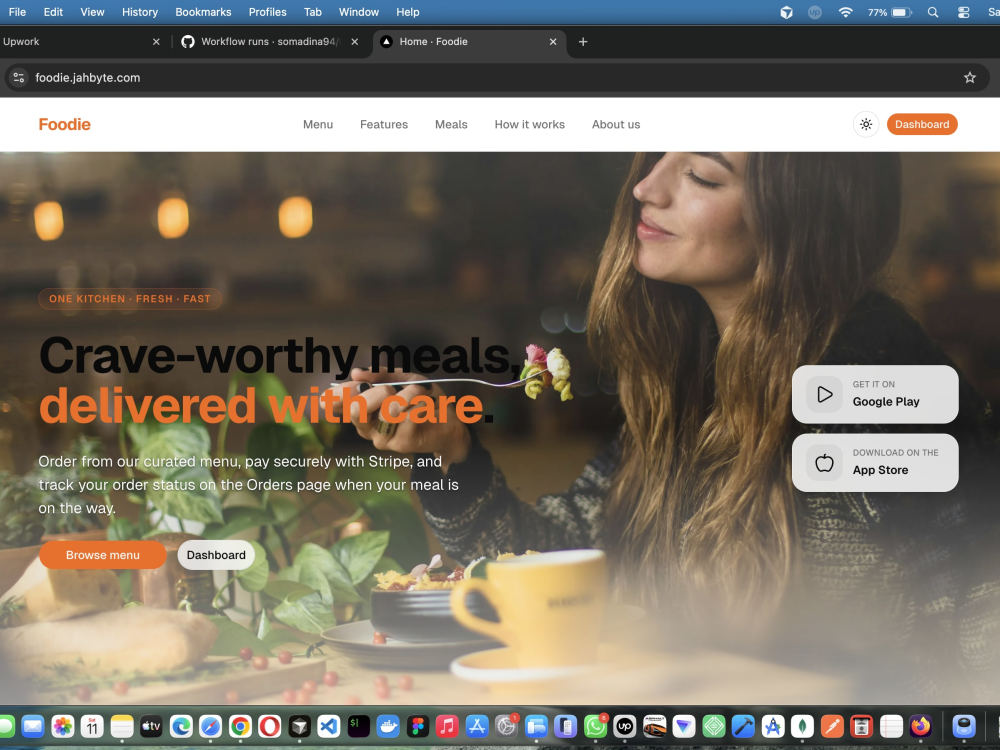Image resolution: width=1000 pixels, height=750 pixels.
Task: Open Firefox from the dock
Action: (x=920, y=726)
